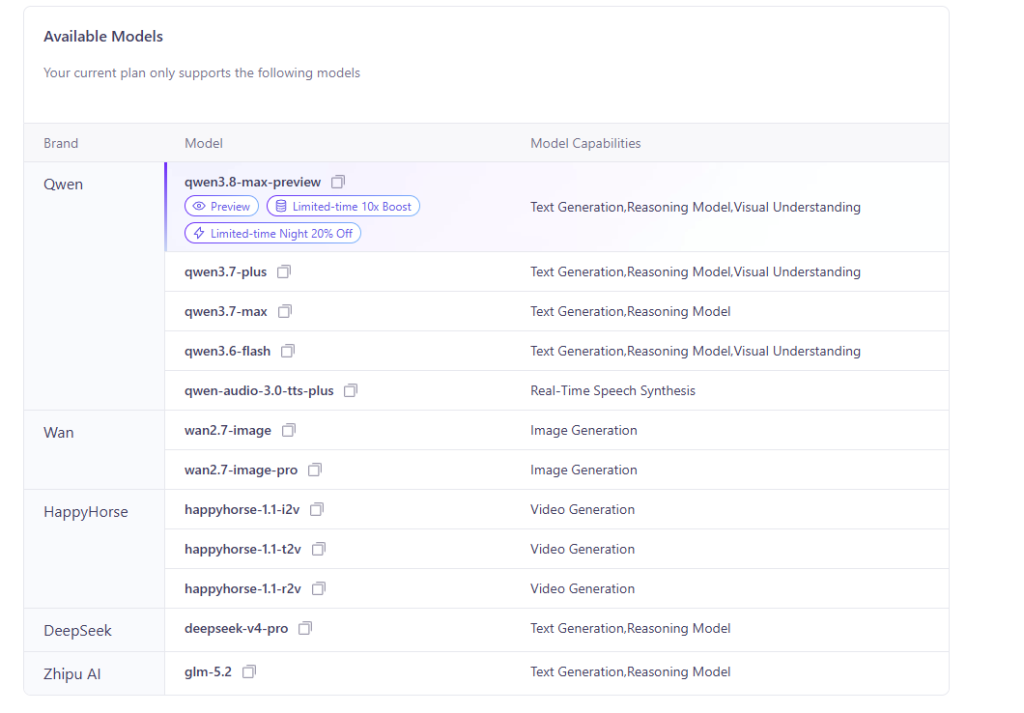The width and height of the screenshot is (1024, 713).
Task: Select the wan2.7-image-pro model text
Action: pyautogui.click(x=241, y=470)
